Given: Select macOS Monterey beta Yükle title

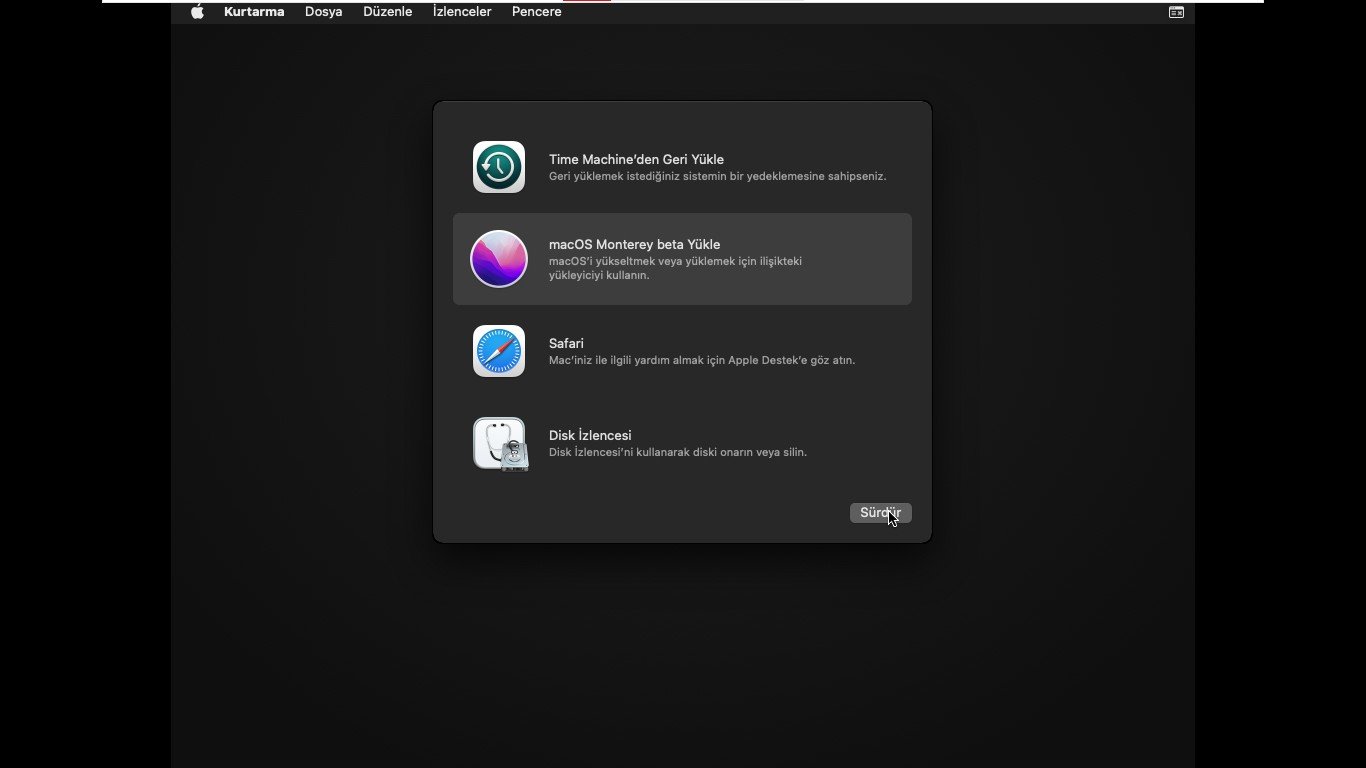Looking at the screenshot, I should (634, 244).
